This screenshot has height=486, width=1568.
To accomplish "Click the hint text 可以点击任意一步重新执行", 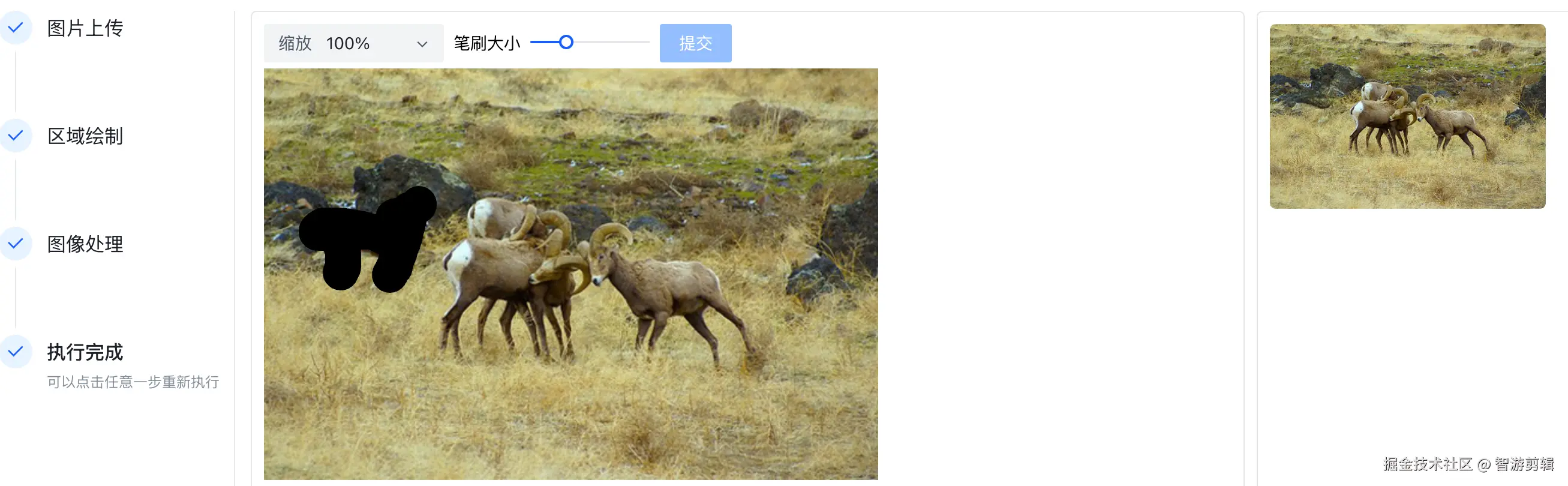I will click(x=133, y=382).
